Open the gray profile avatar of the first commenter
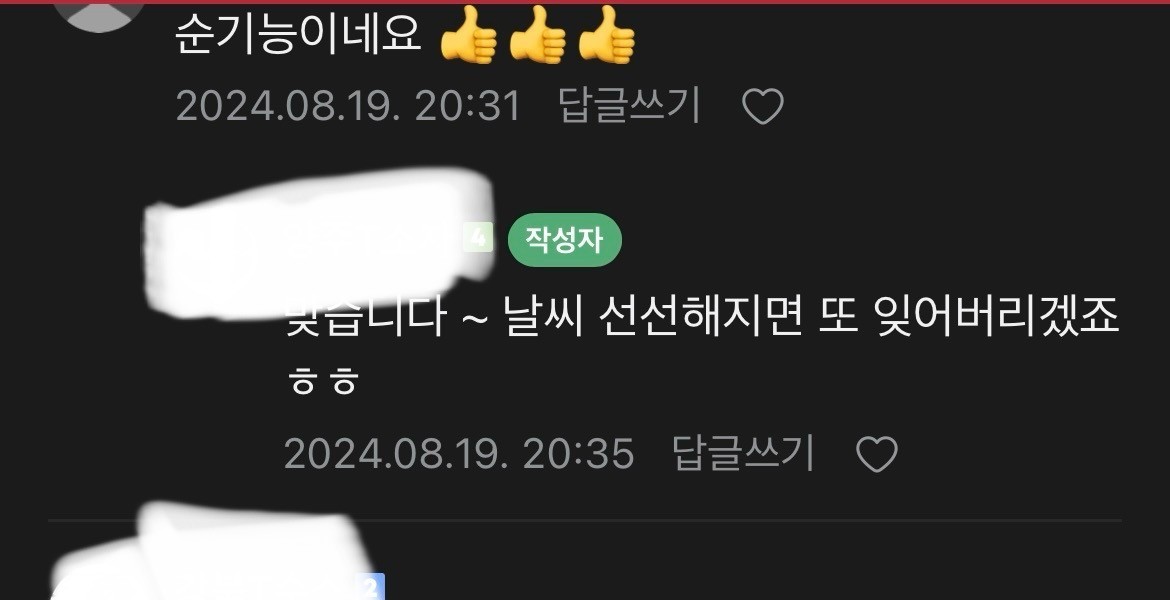The height and width of the screenshot is (600, 1170). [x=99, y=15]
